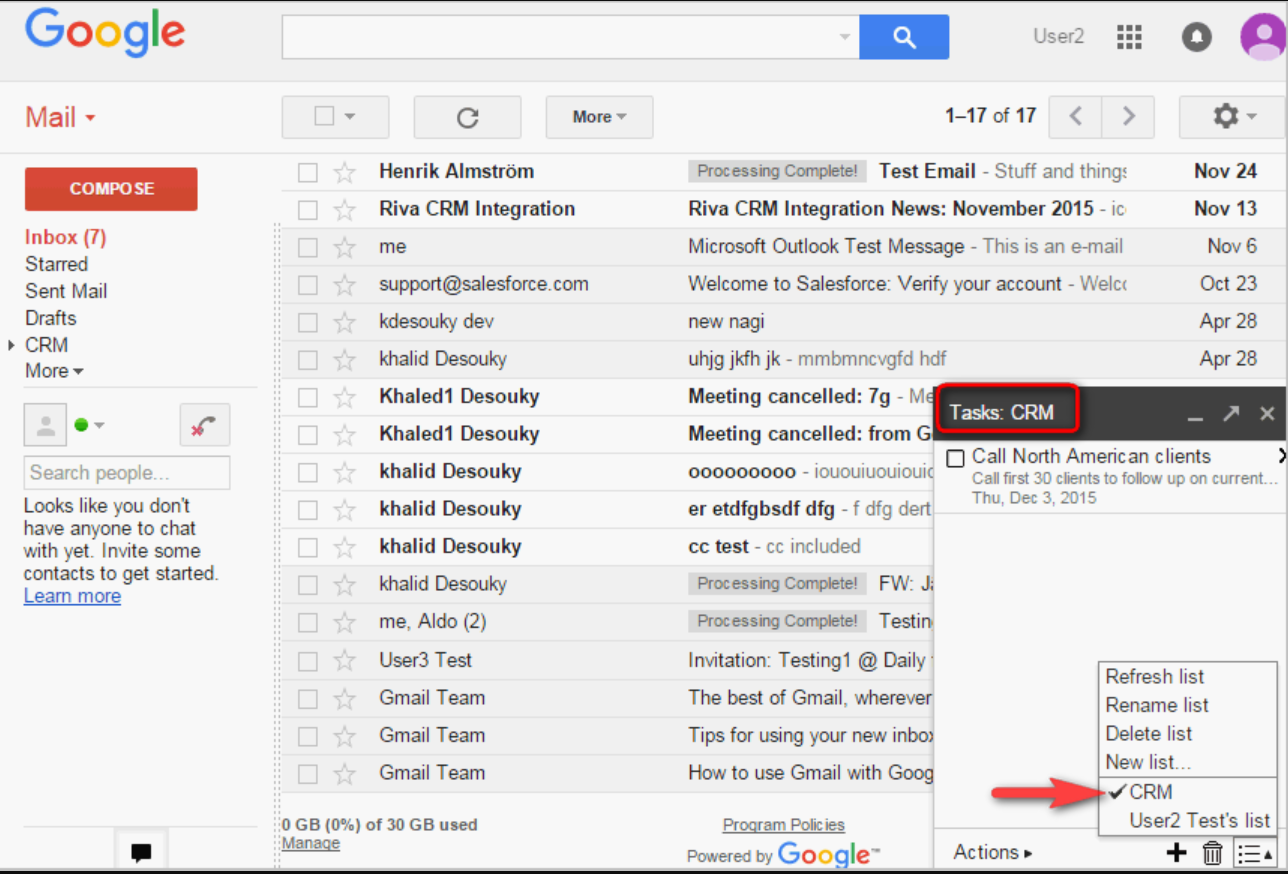Star the cc test email
1288x874 pixels.
click(345, 547)
